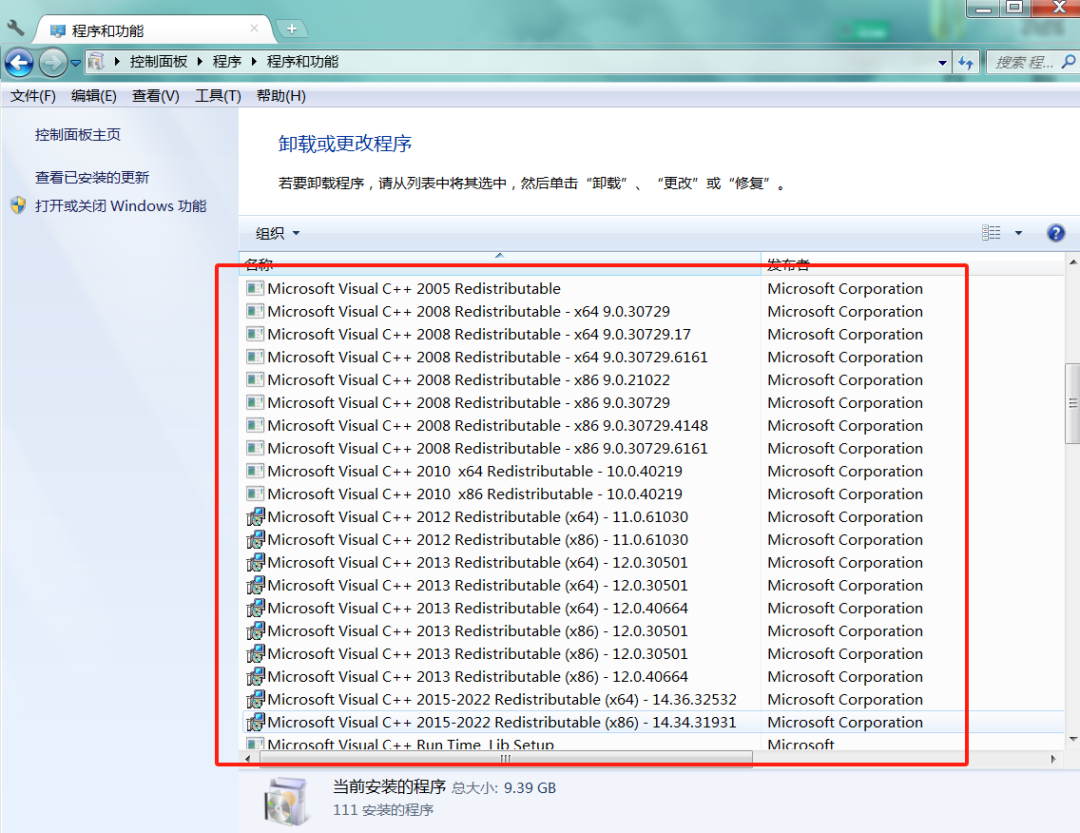Viewport: 1080px width, 833px height.
Task: Open 查看已安装的更新 link
Action: [92, 178]
